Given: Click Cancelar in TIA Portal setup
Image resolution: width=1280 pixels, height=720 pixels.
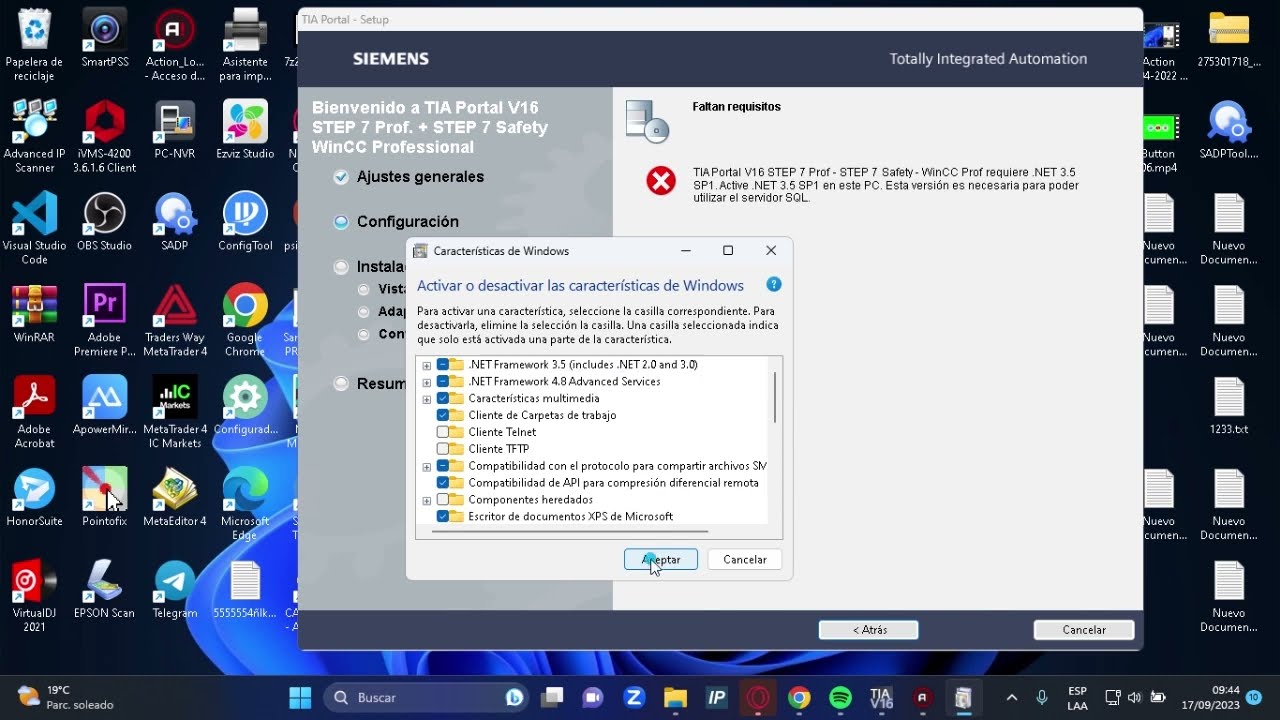Looking at the screenshot, I should [x=1084, y=630].
